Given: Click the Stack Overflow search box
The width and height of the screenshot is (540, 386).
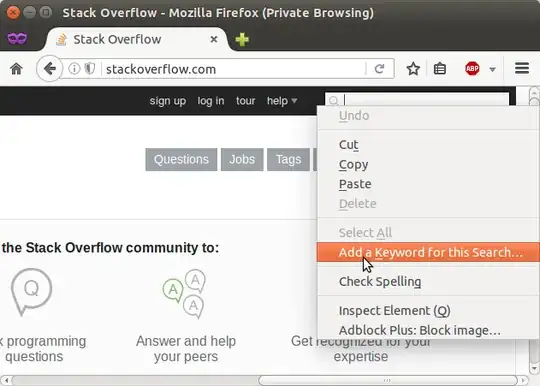Looking at the screenshot, I should (417, 99).
